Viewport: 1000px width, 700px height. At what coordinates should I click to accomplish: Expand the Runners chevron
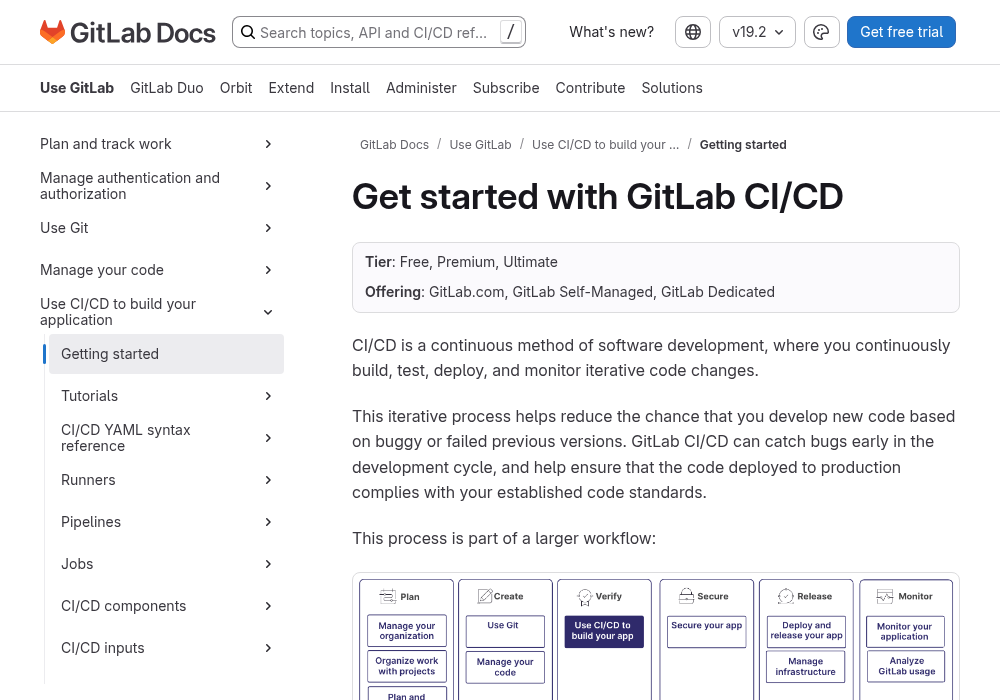[x=268, y=480]
